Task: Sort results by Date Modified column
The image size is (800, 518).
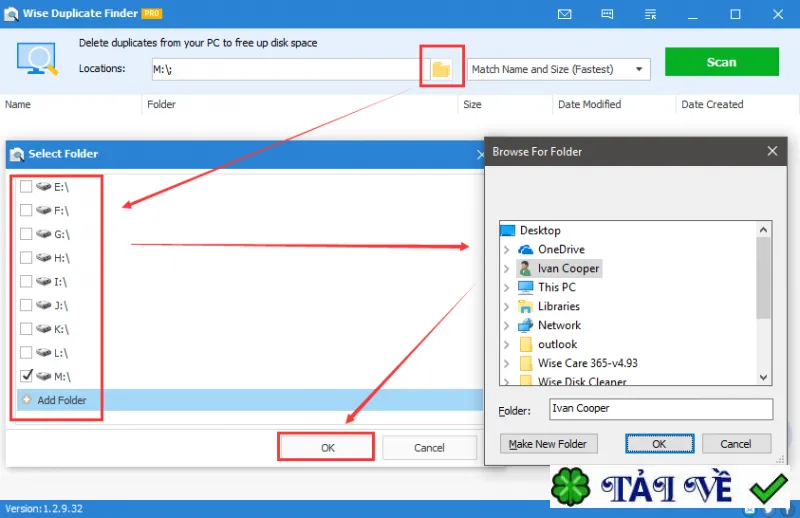Action: coord(614,104)
